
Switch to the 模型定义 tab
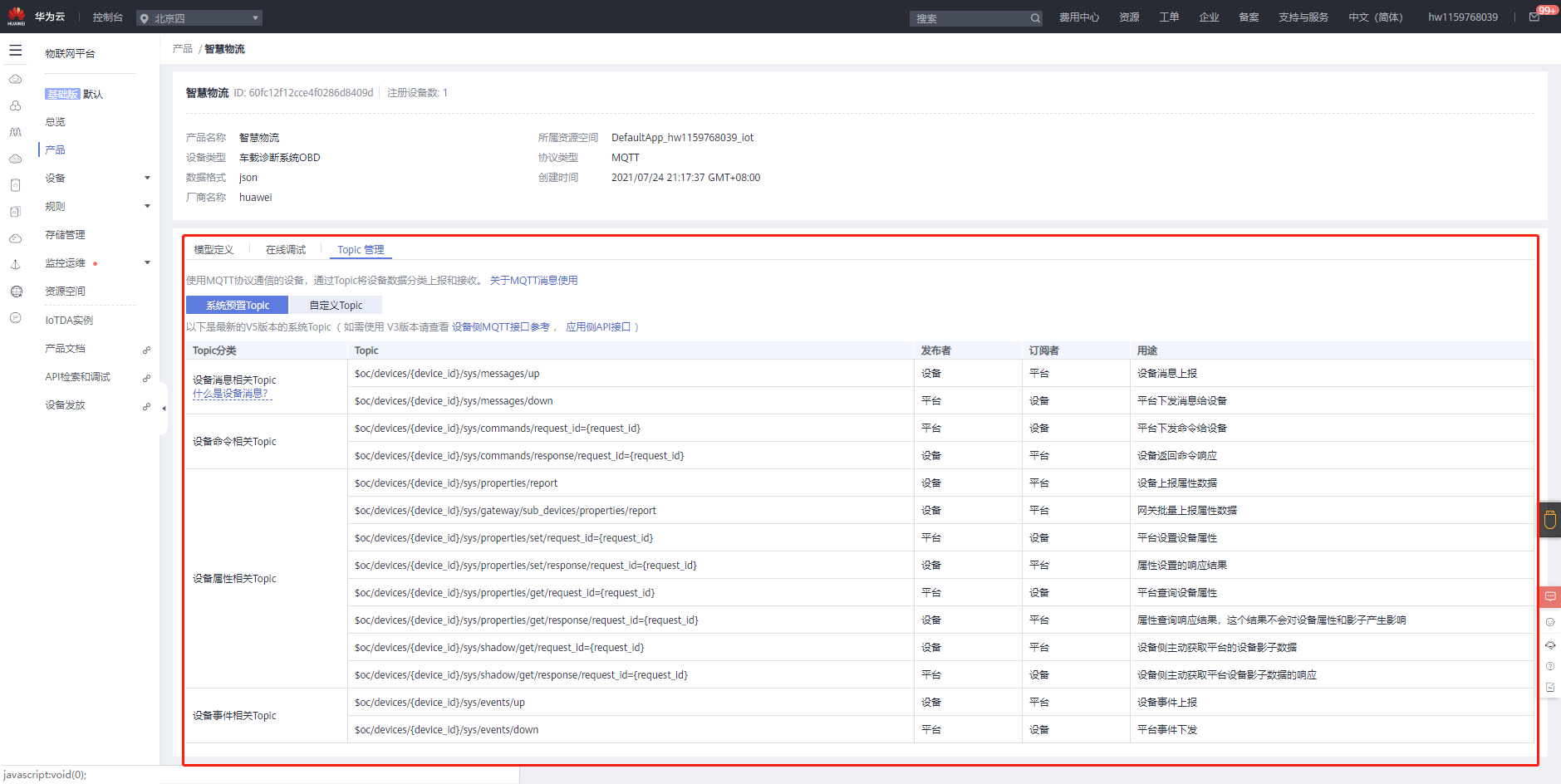(214, 250)
